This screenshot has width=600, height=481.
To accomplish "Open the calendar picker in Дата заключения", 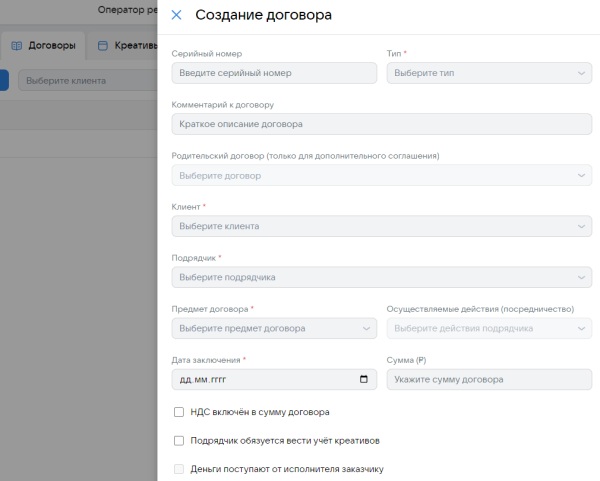I will pyautogui.click(x=364, y=379).
